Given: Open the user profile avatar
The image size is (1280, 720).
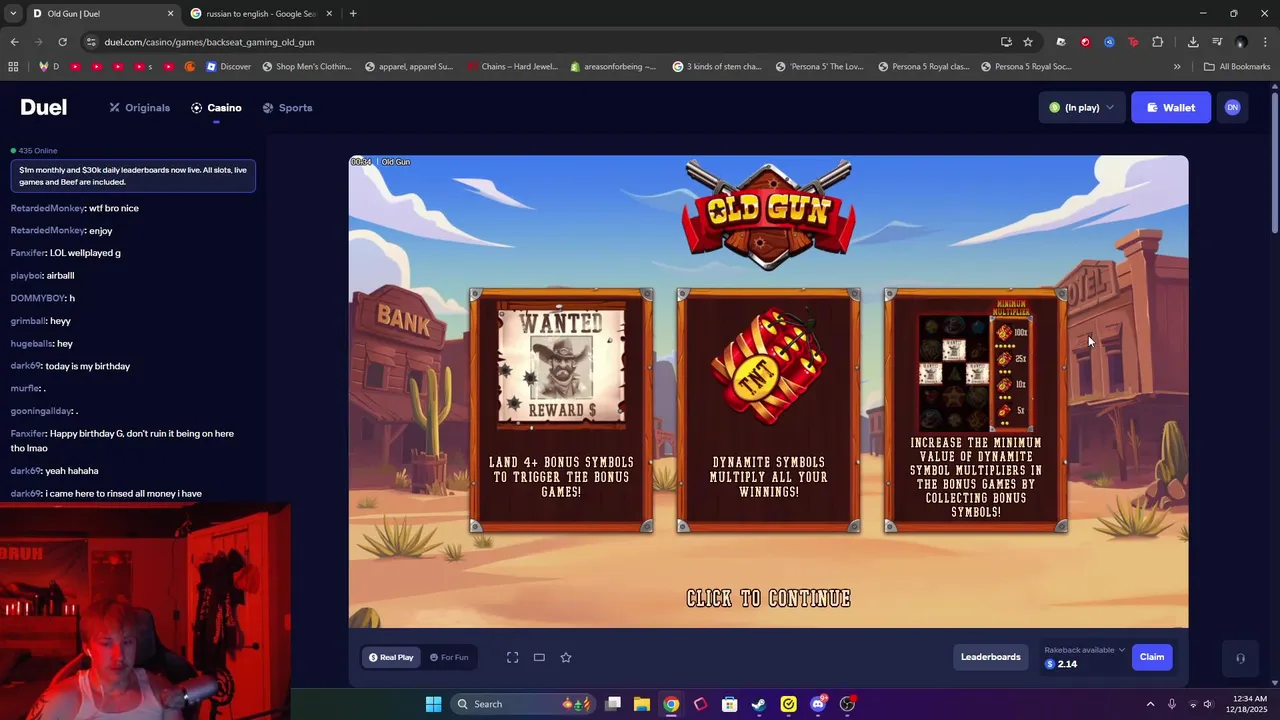Looking at the screenshot, I should (x=1232, y=108).
